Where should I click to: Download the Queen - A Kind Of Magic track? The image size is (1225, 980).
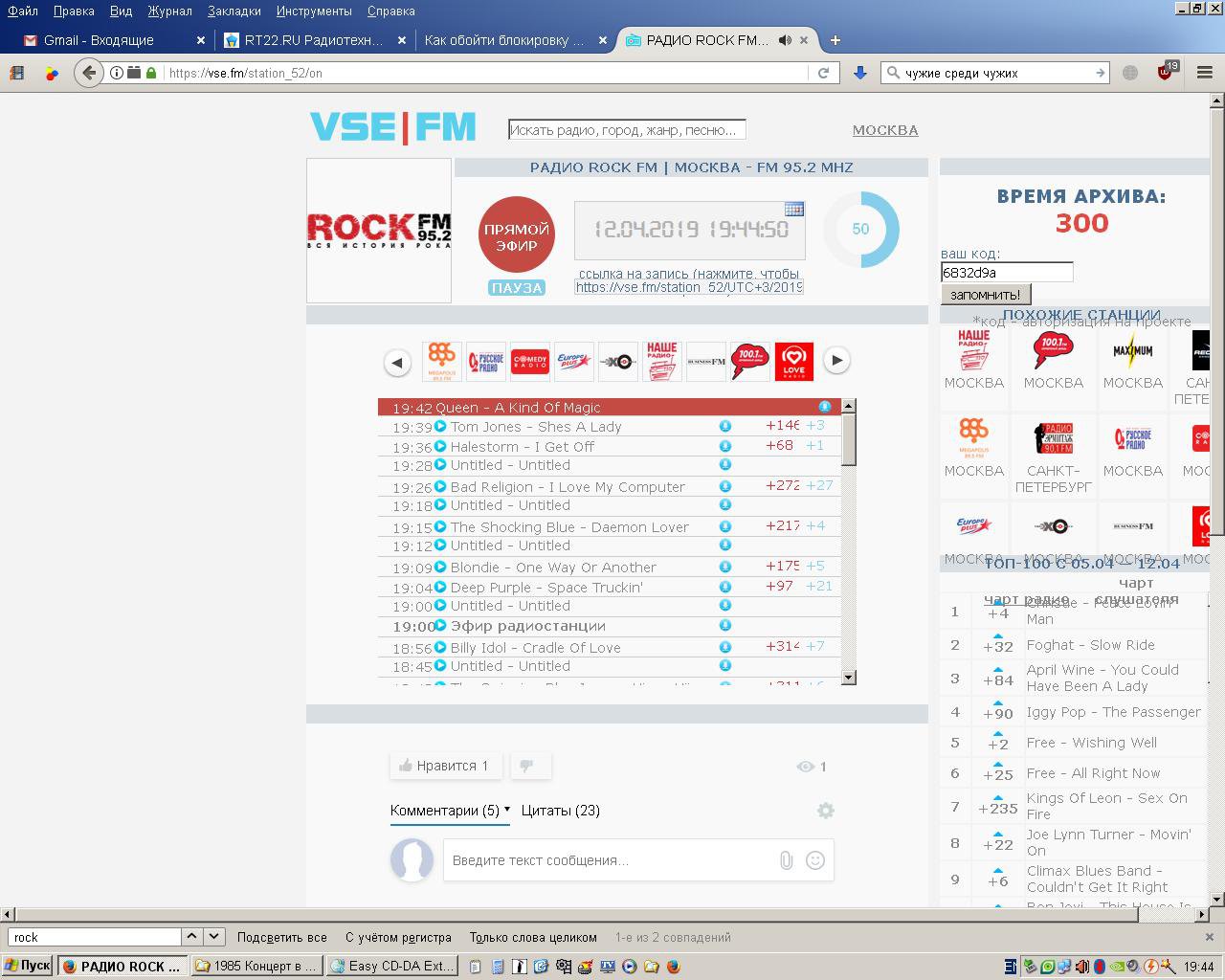click(x=824, y=407)
